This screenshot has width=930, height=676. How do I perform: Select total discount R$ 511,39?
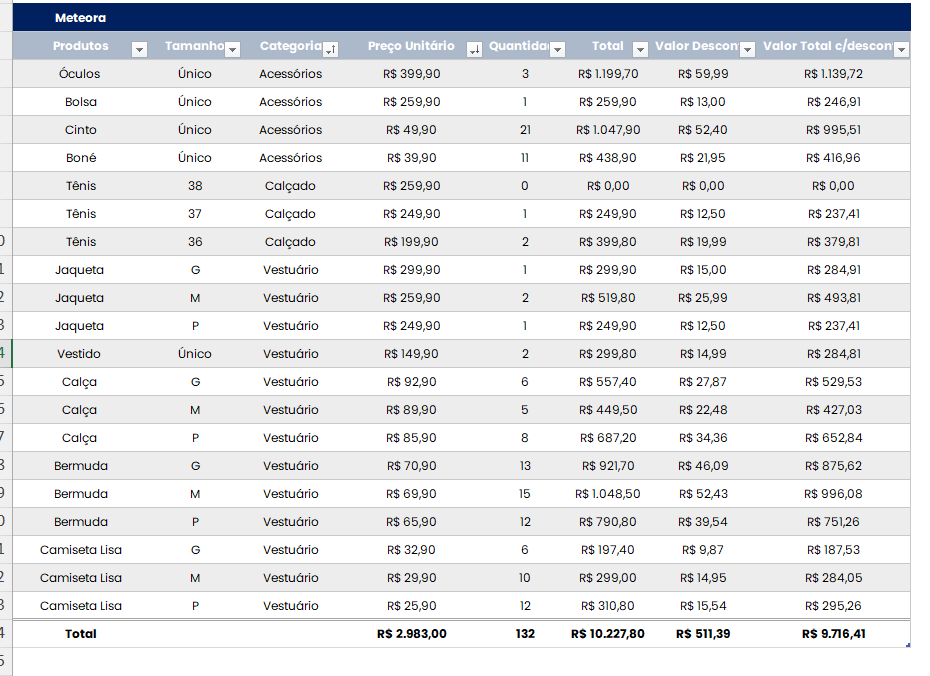coord(703,634)
